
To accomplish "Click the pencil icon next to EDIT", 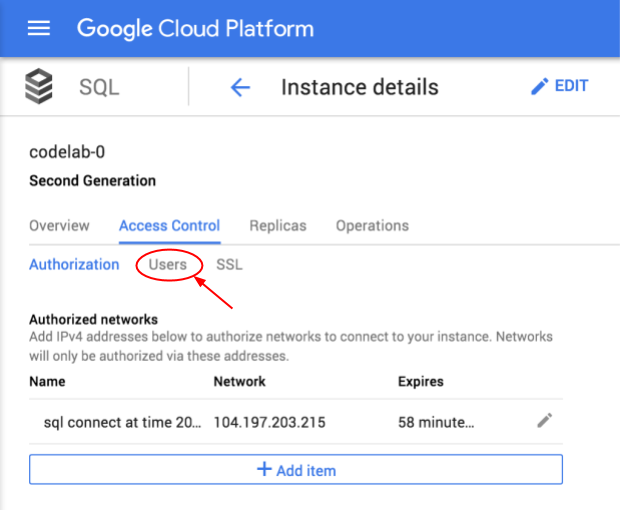I will pos(539,86).
